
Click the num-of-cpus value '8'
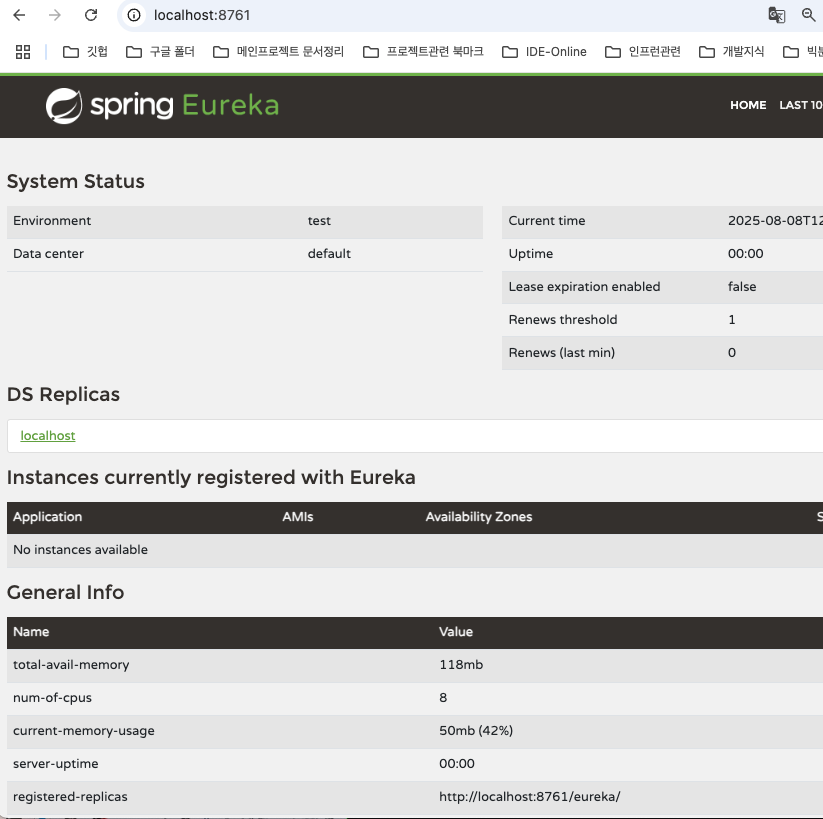pyautogui.click(x=443, y=698)
